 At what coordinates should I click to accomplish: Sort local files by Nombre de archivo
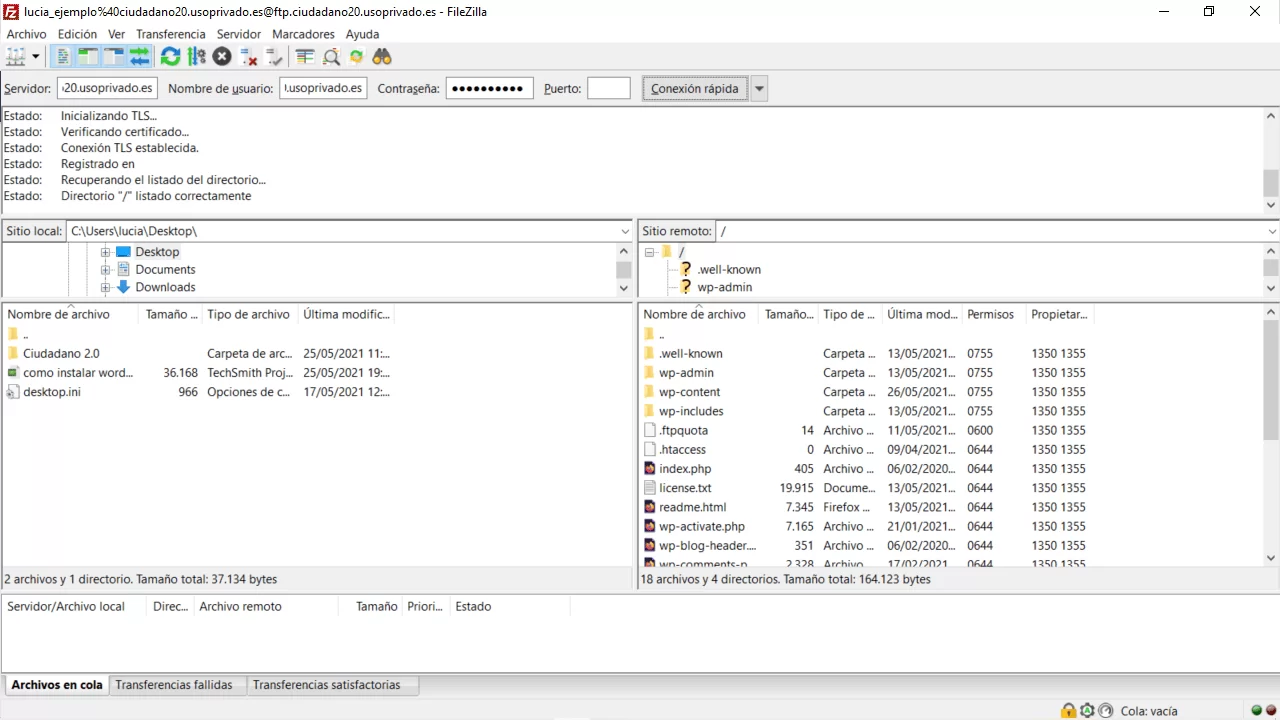coord(72,314)
